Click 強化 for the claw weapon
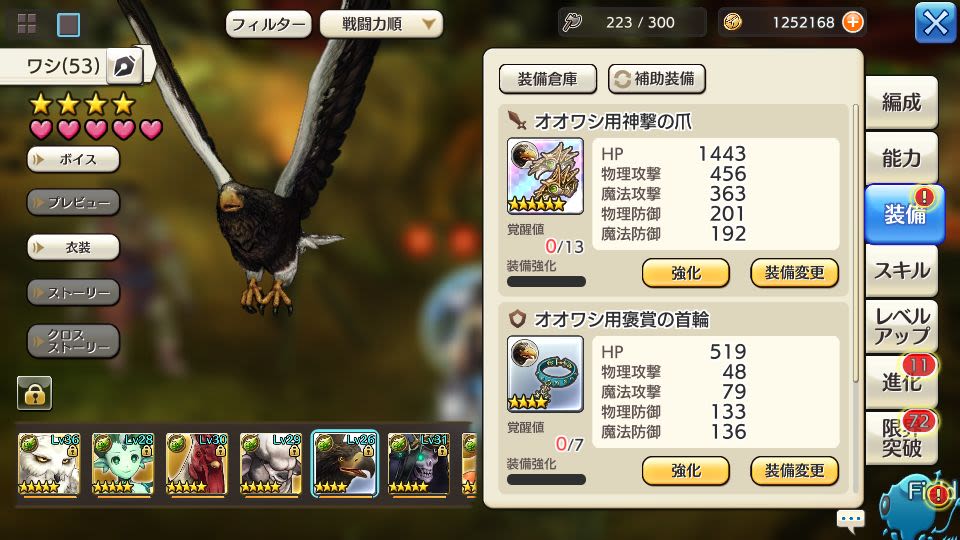Image resolution: width=960 pixels, height=540 pixels. [686, 273]
